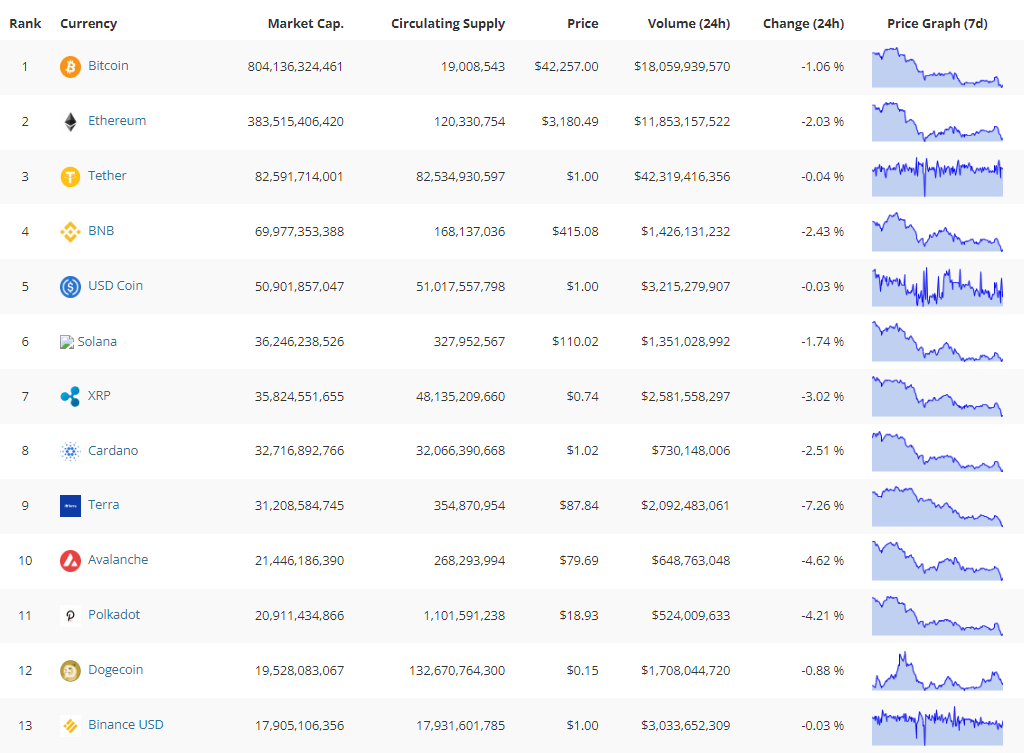This screenshot has width=1032, height=754.
Task: Open the Binance USD currency link
Action: [x=126, y=724]
